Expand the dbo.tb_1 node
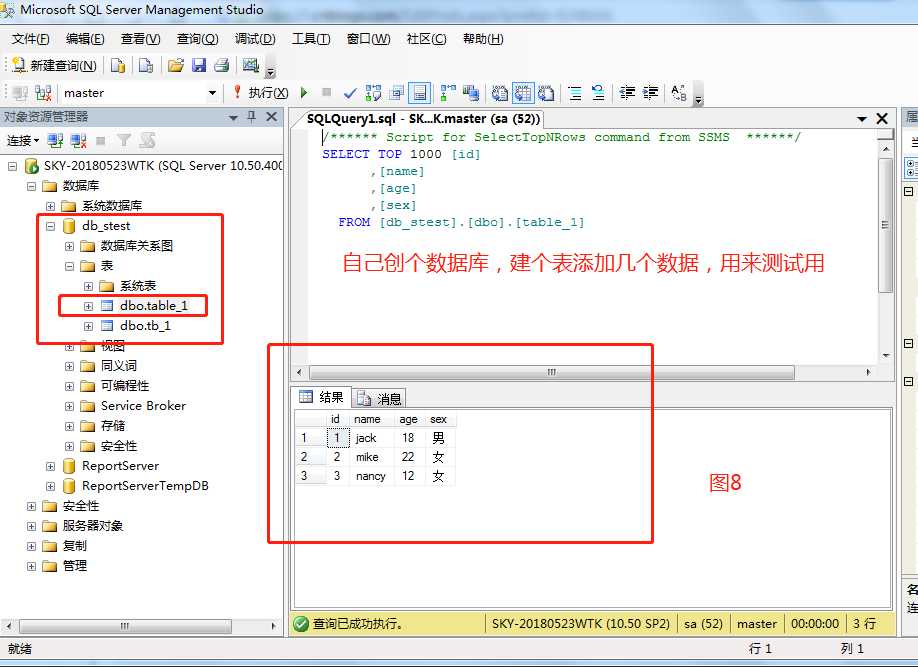 pos(88,326)
